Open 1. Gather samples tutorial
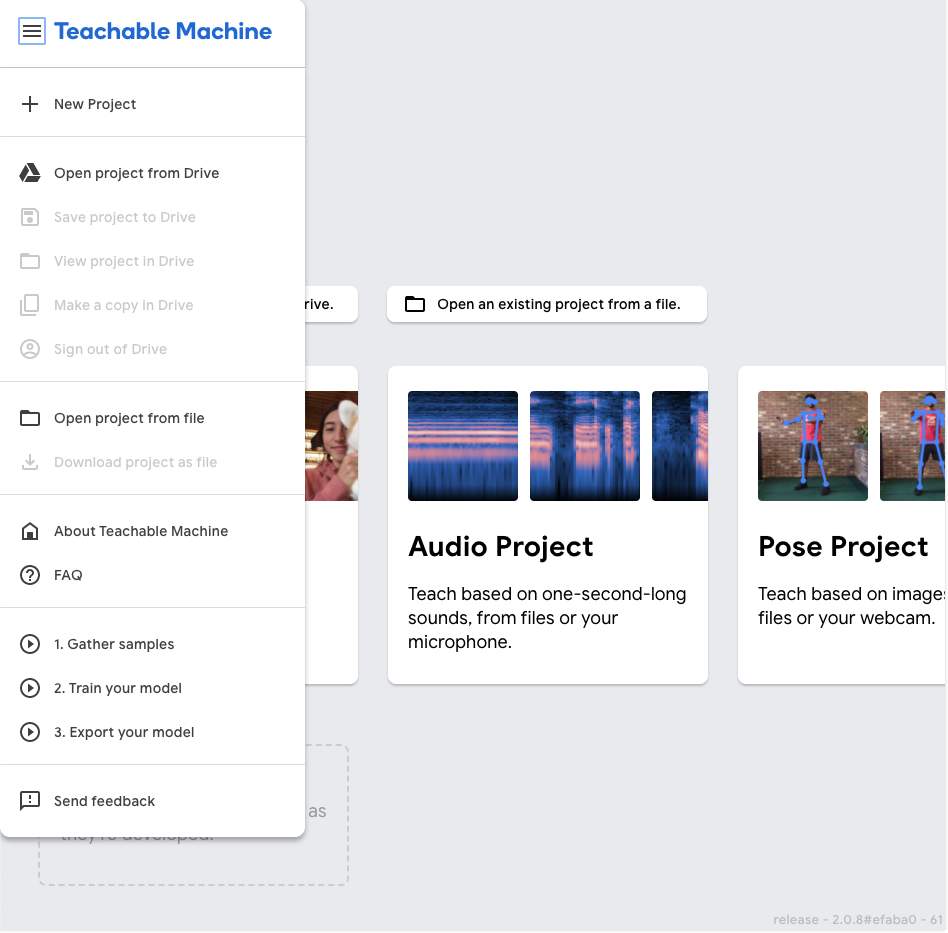948x933 pixels. 114,644
